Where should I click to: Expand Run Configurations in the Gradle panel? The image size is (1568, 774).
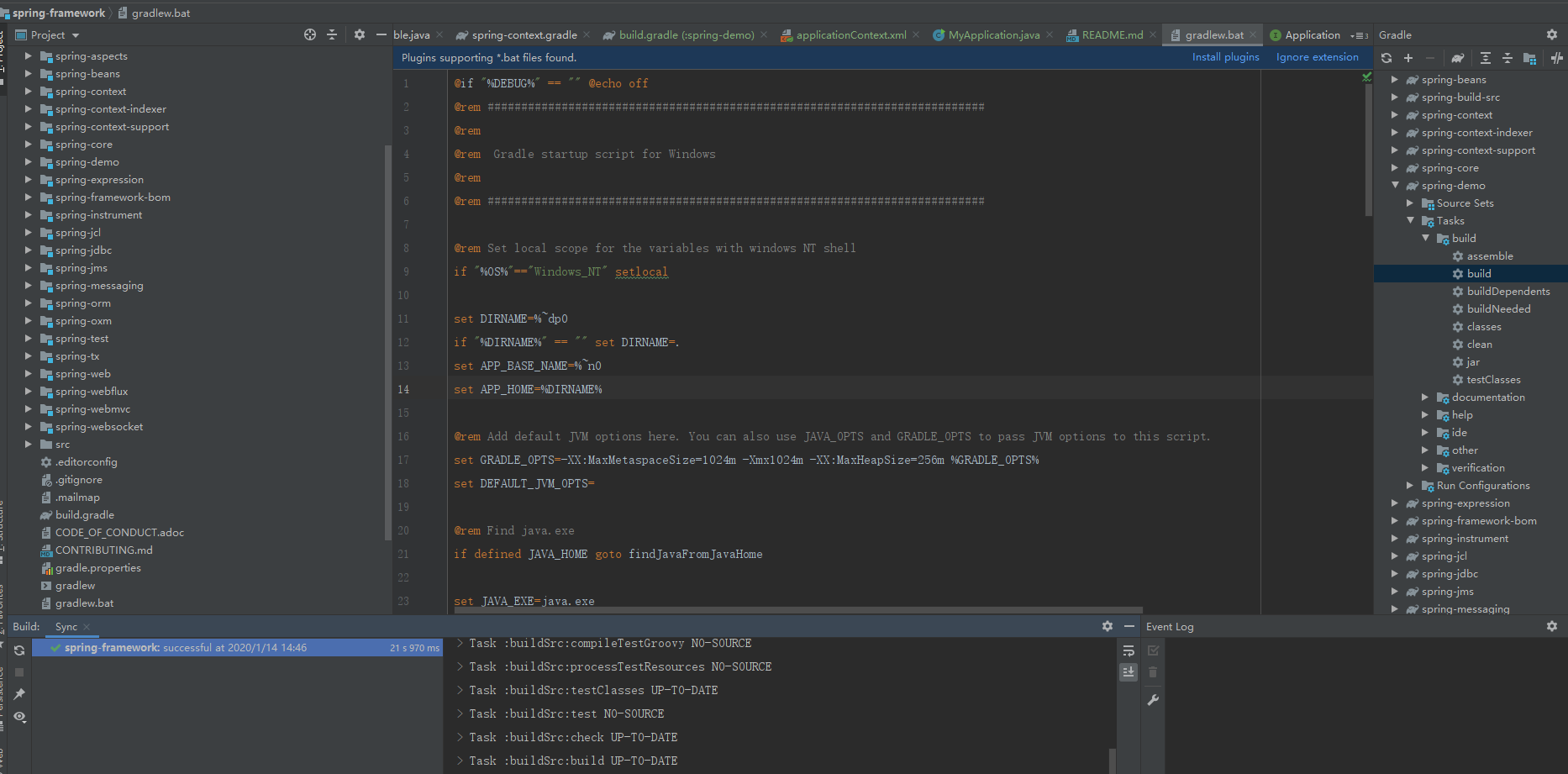[x=1410, y=486]
